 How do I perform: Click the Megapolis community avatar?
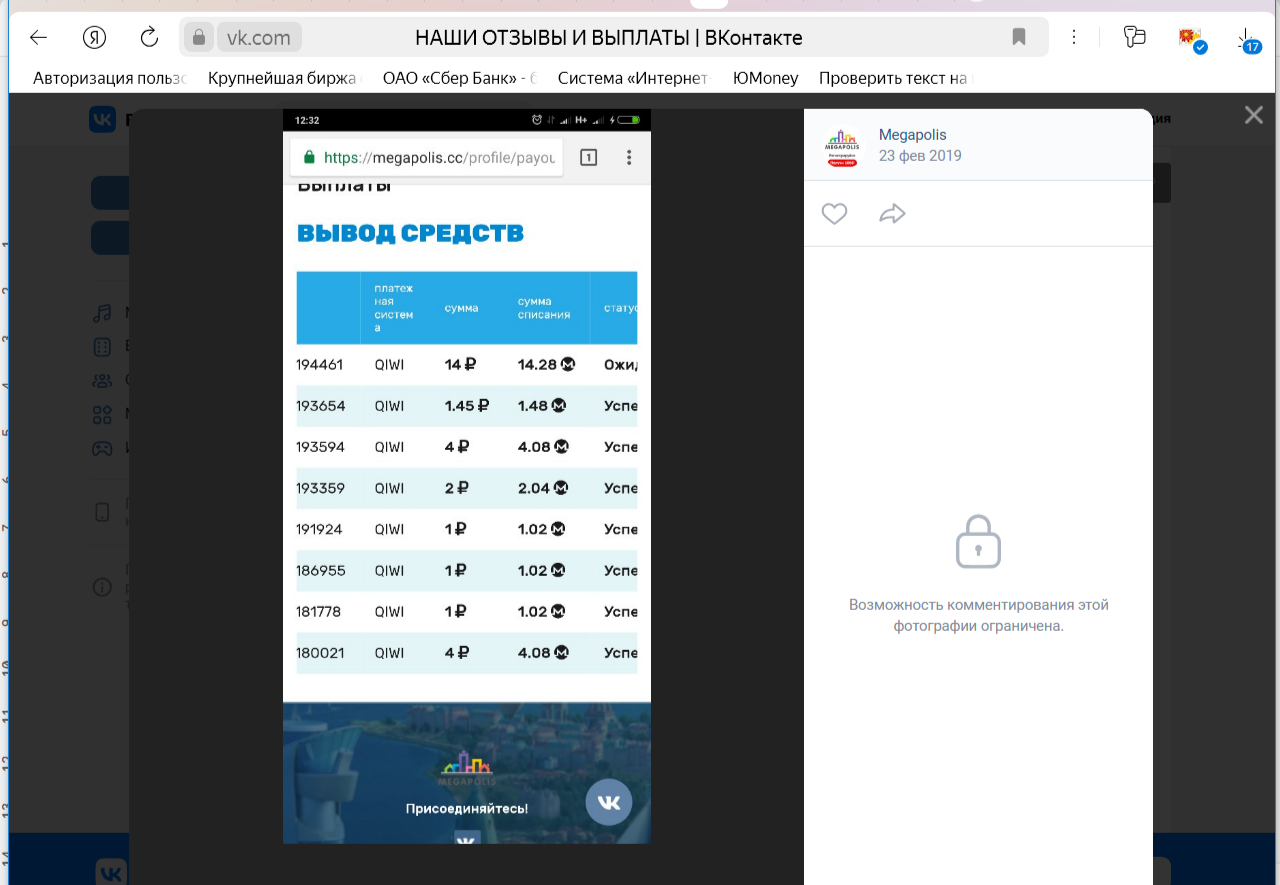[x=842, y=147]
